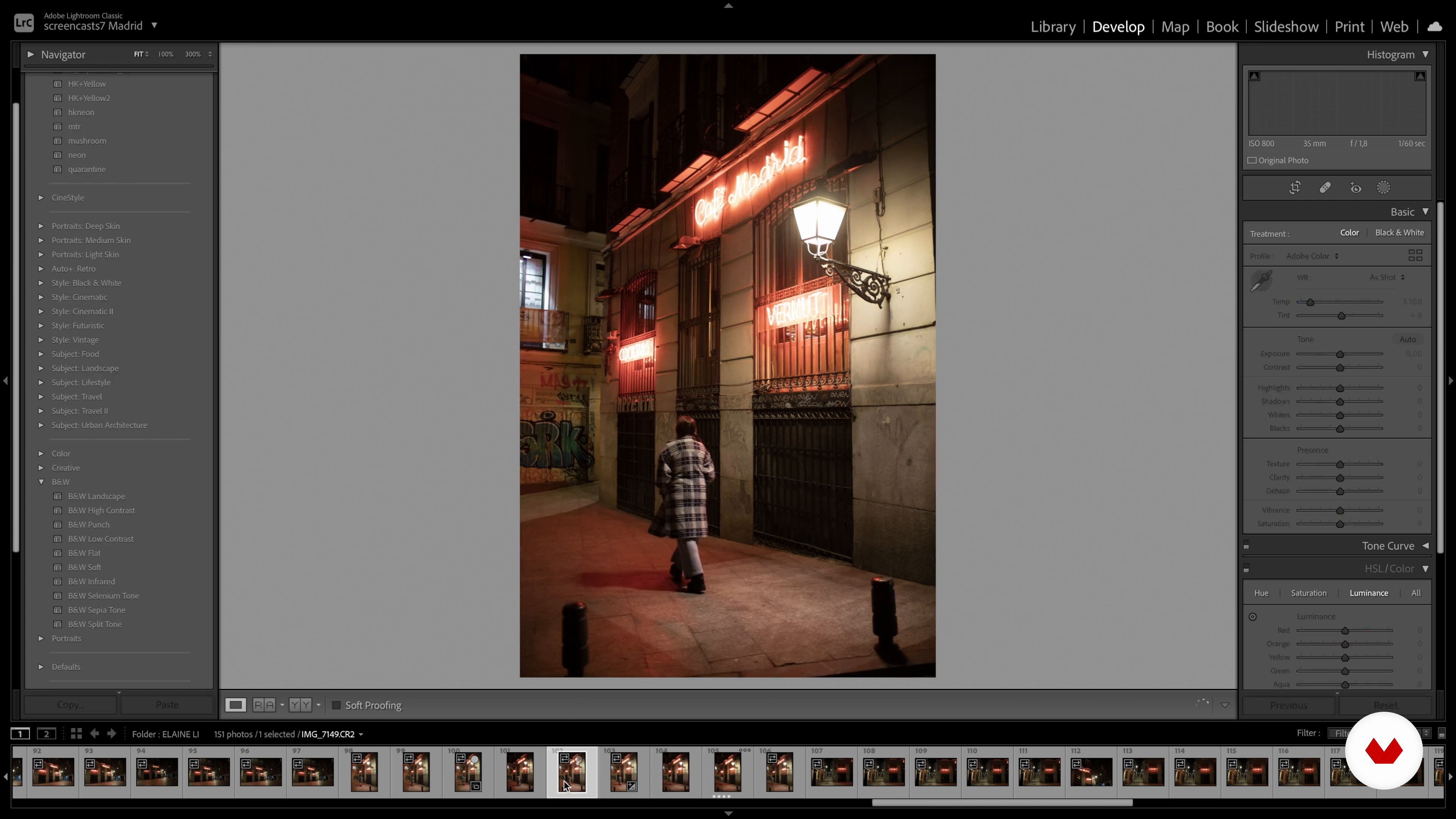
Task: Toggle highlight clipping indicator in histogram
Action: [x=1420, y=76]
